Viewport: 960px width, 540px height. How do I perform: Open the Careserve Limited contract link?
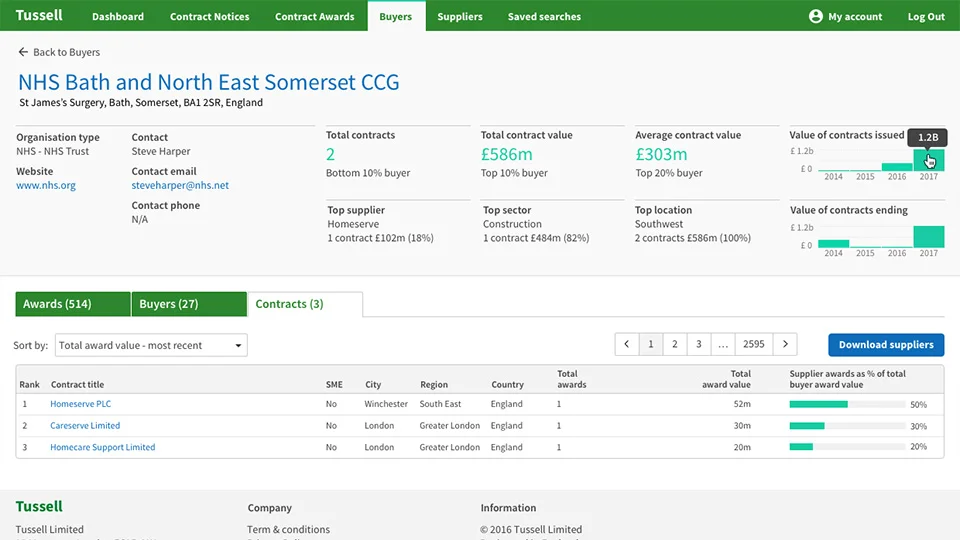tap(85, 426)
